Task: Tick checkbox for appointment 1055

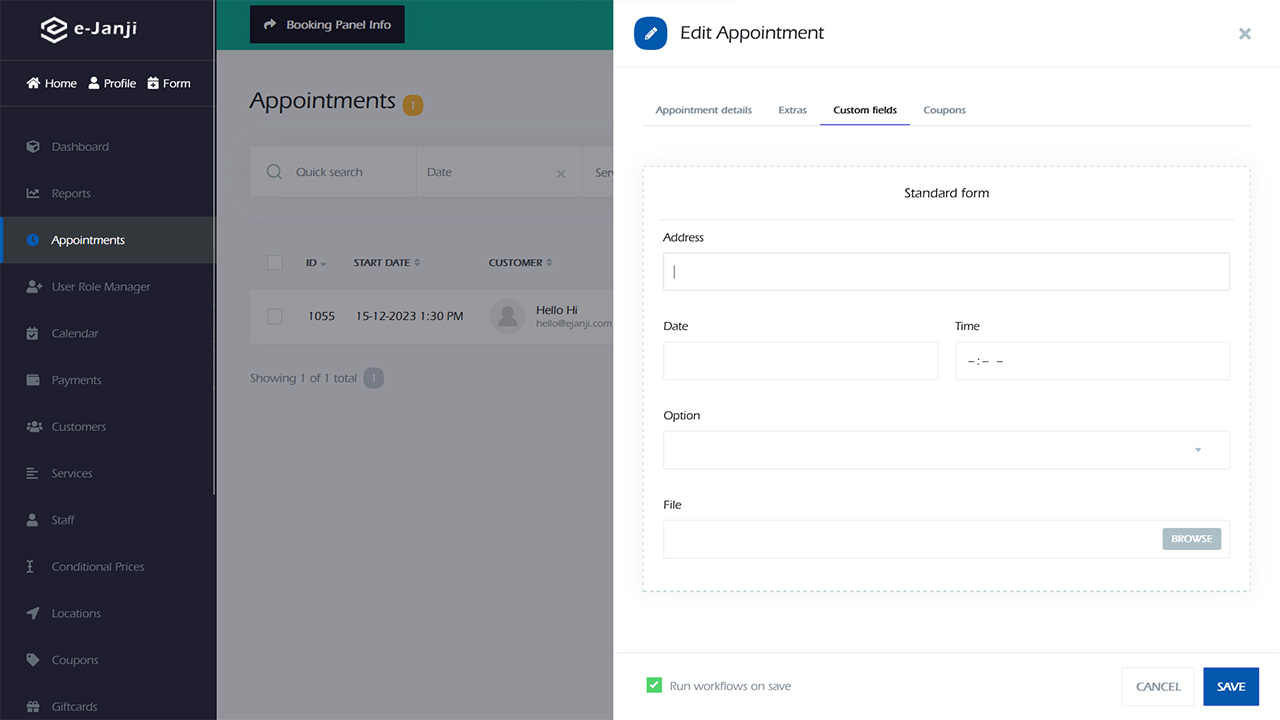Action: [x=275, y=316]
